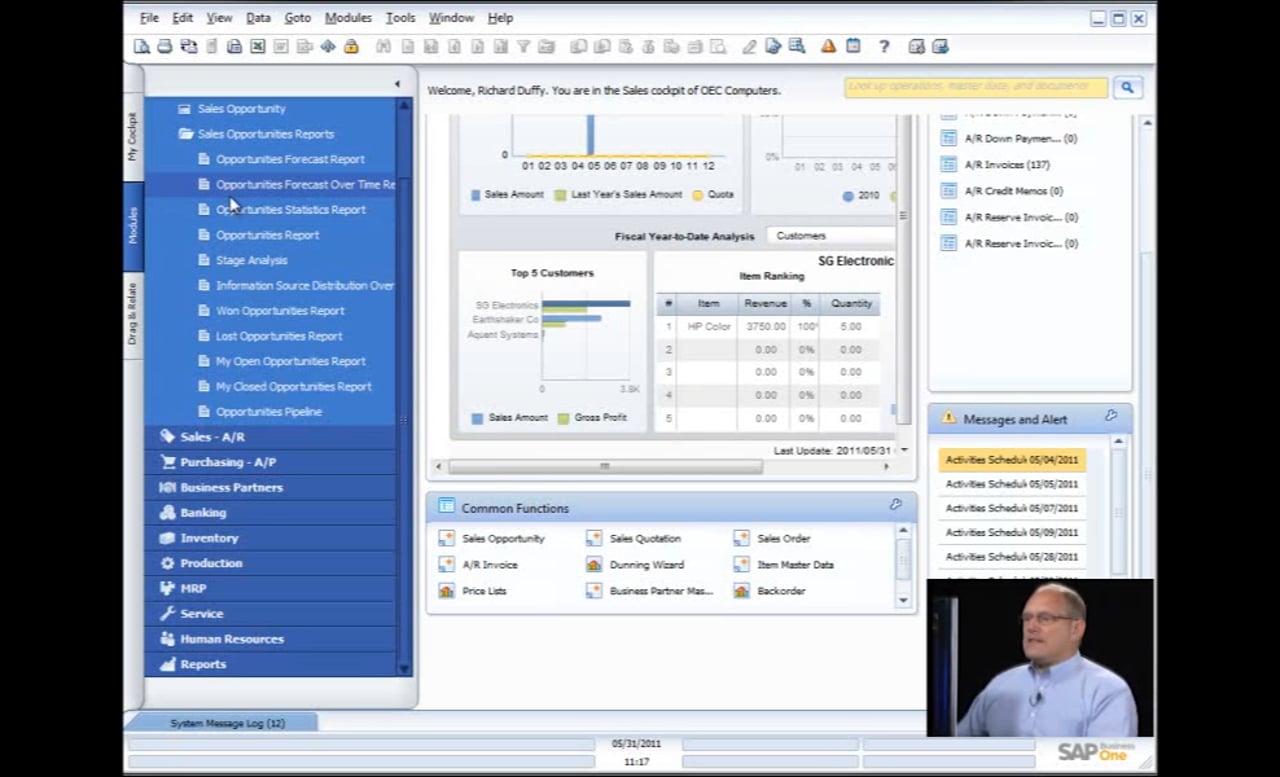1280x777 pixels.
Task: Expand the Human Resources module
Action: click(x=232, y=639)
